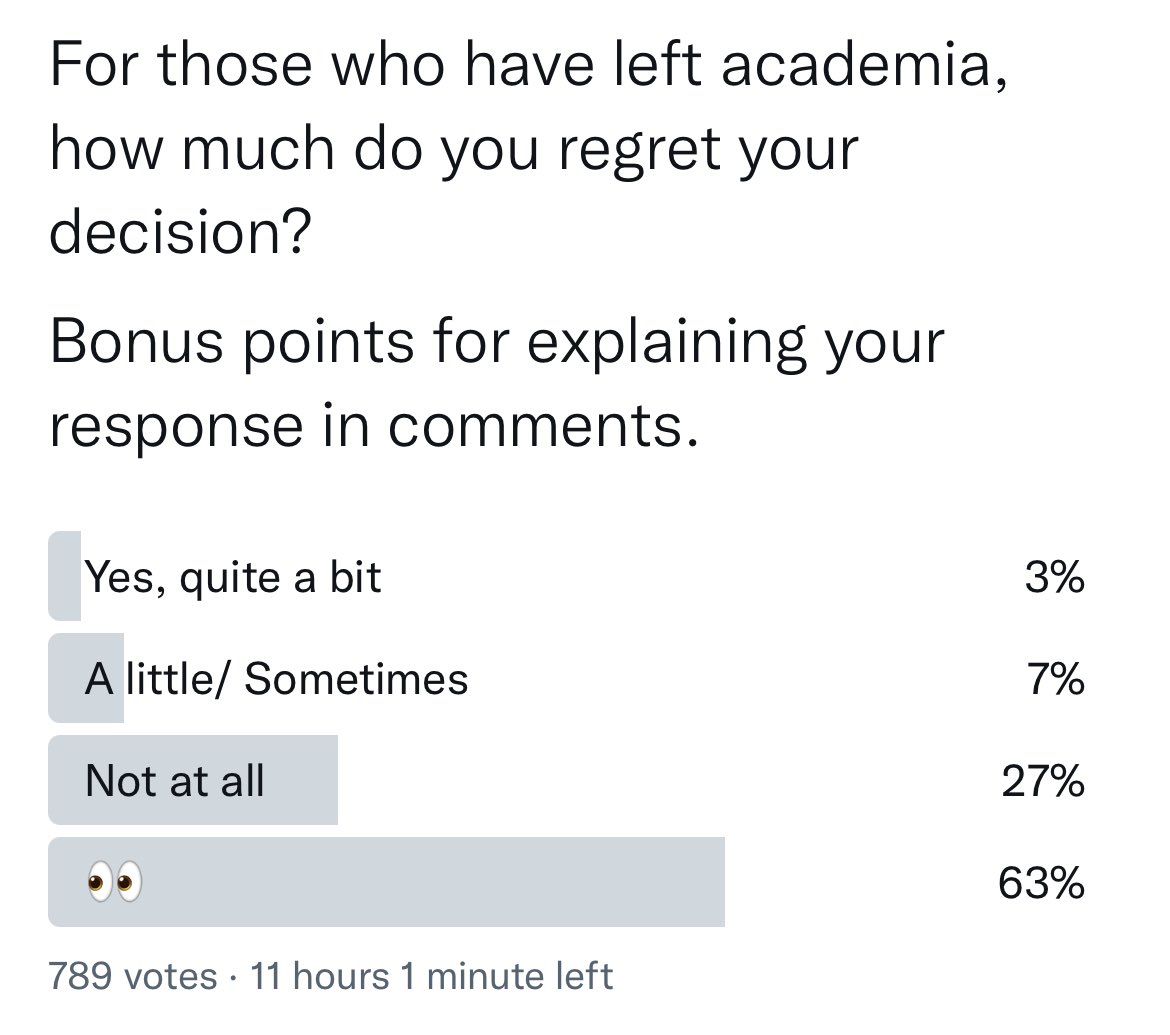1170x1035 pixels.
Task: Click the 3% result value
Action: pyautogui.click(x=1054, y=577)
